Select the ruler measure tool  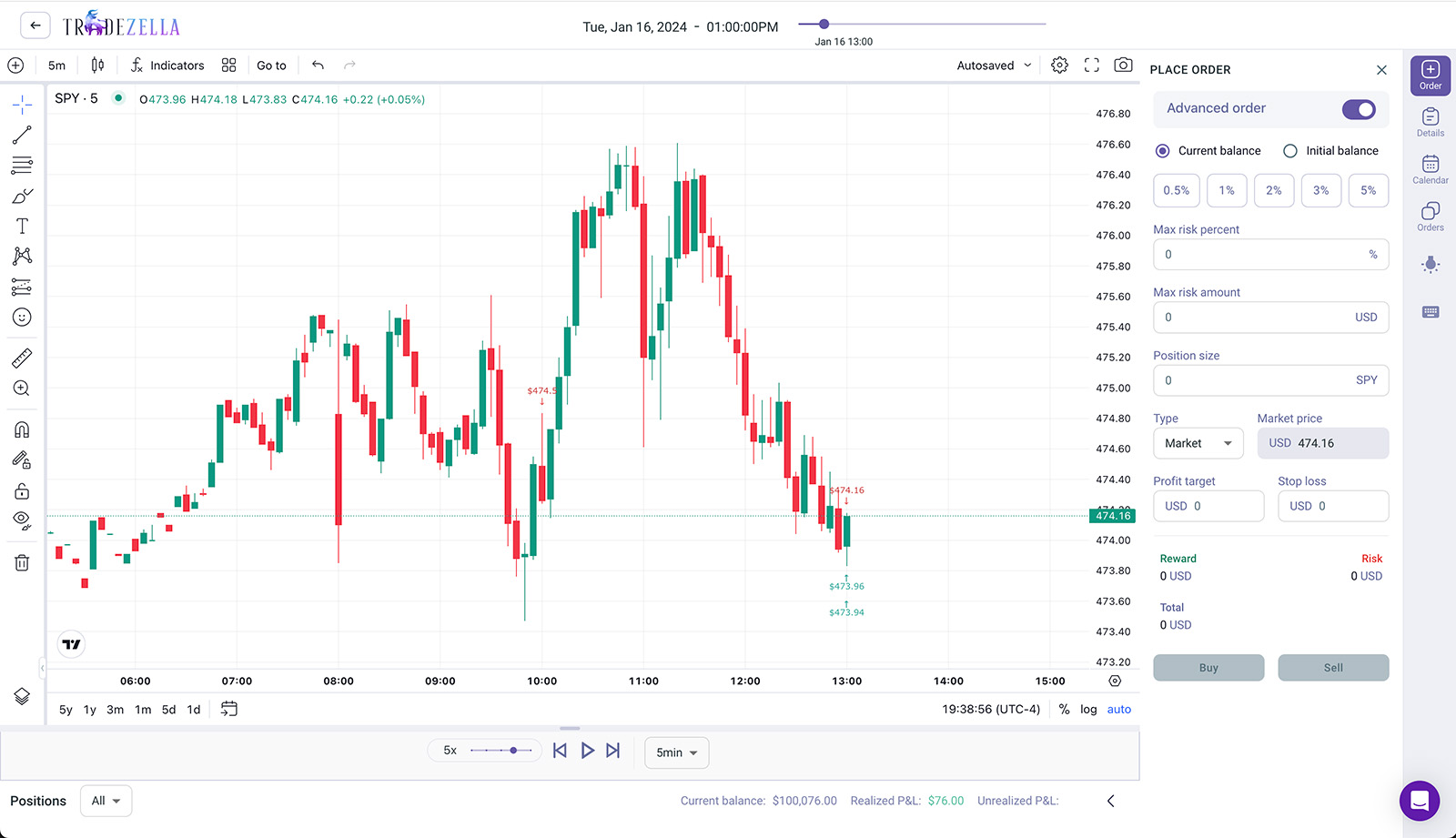point(22,358)
